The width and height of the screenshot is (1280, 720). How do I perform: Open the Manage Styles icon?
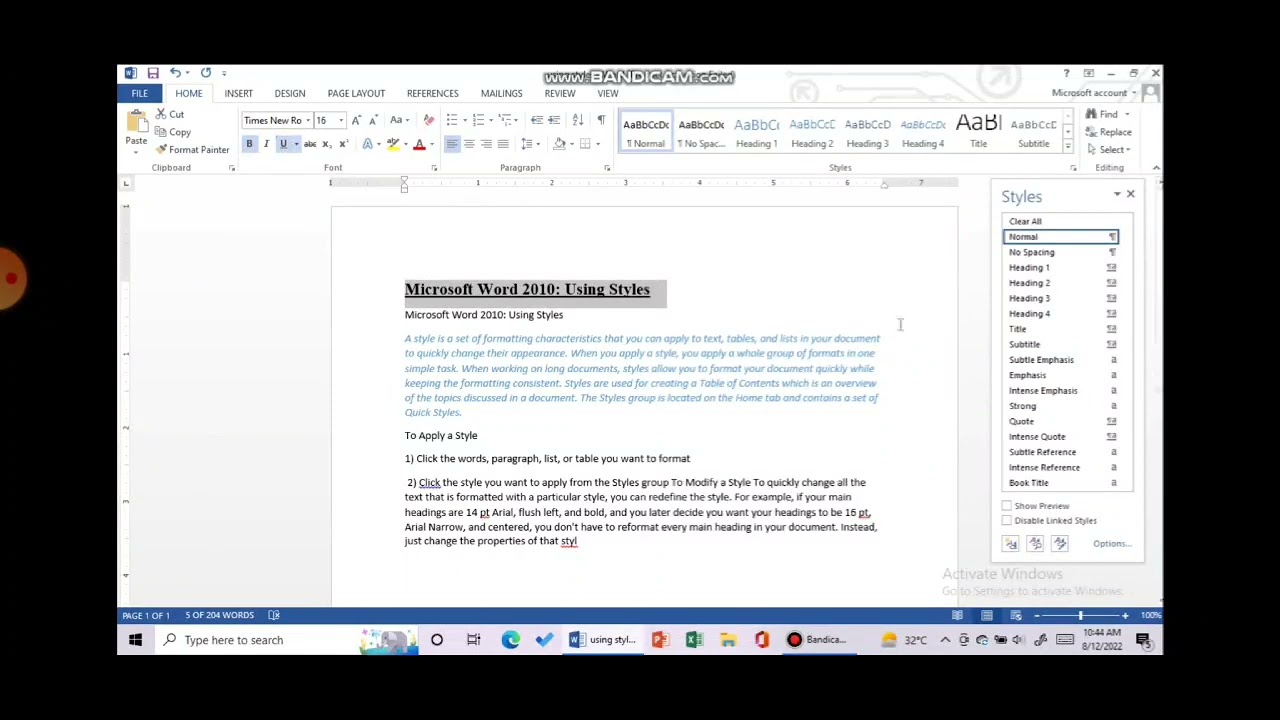pos(1060,544)
